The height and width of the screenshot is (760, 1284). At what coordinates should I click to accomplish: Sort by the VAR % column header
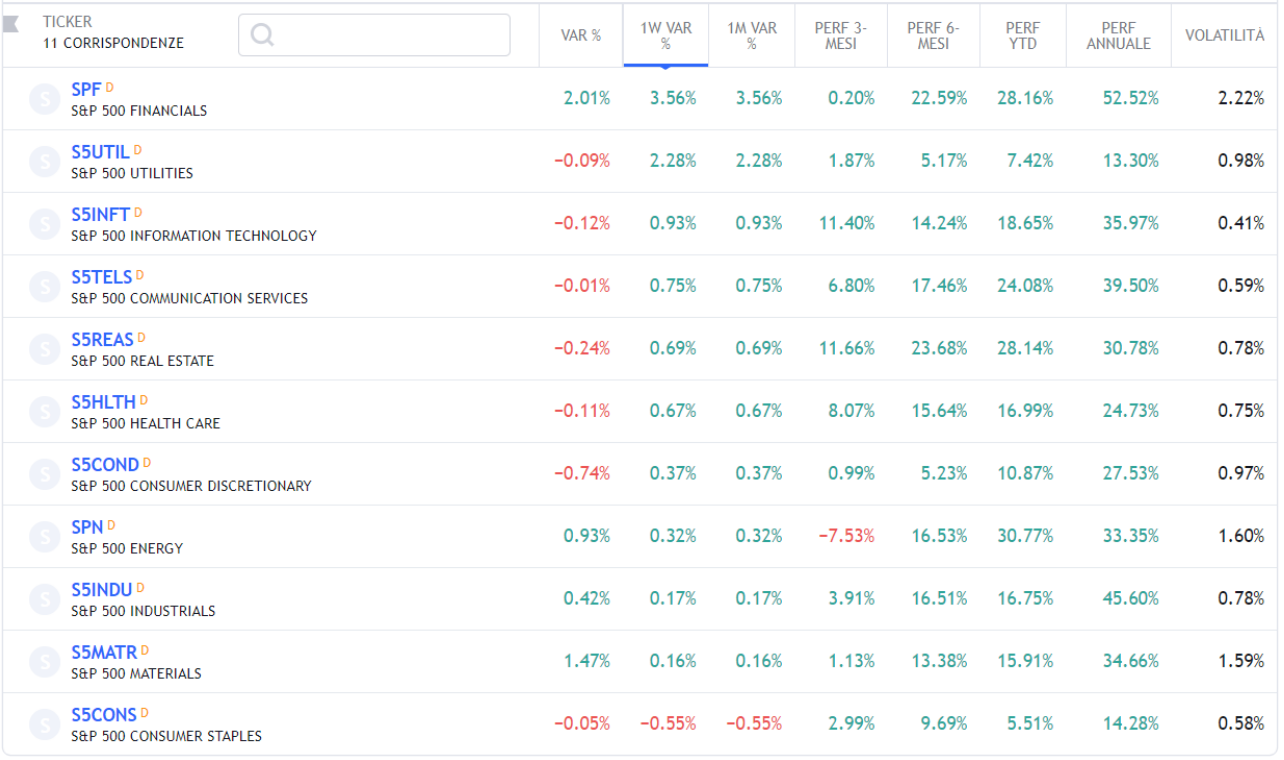(581, 35)
